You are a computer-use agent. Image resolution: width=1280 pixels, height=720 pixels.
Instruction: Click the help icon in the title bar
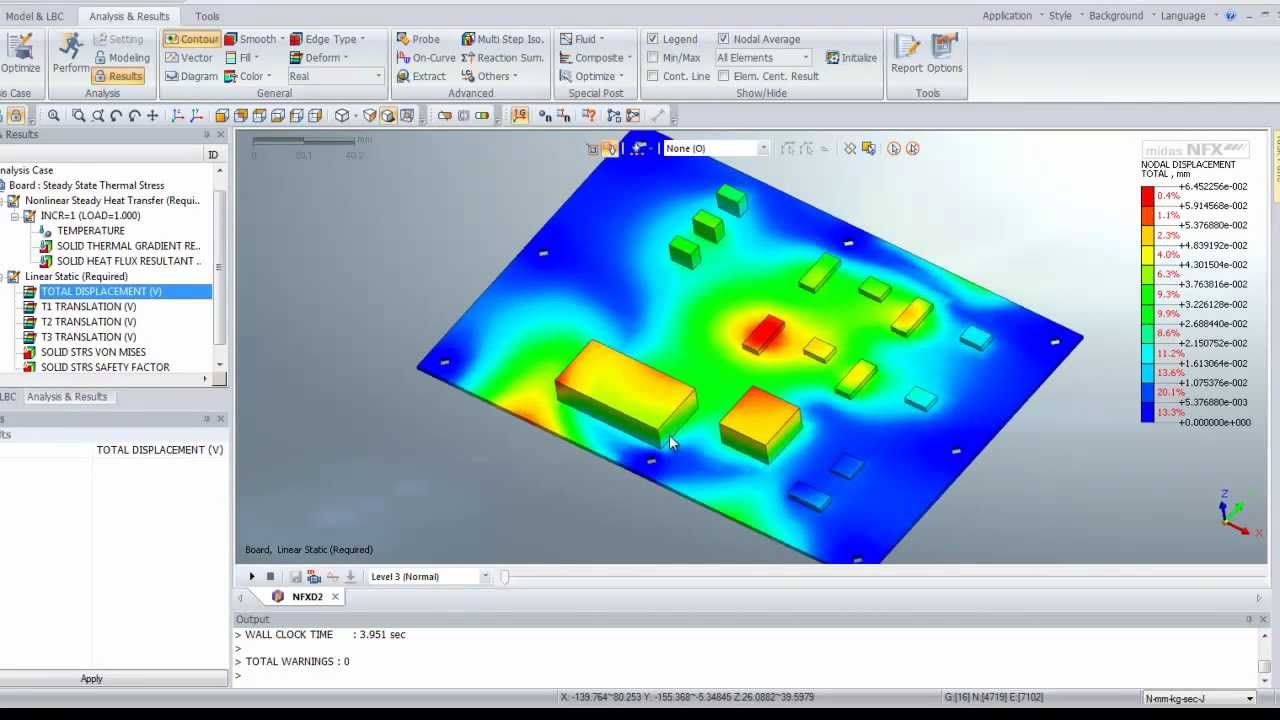click(x=1230, y=15)
